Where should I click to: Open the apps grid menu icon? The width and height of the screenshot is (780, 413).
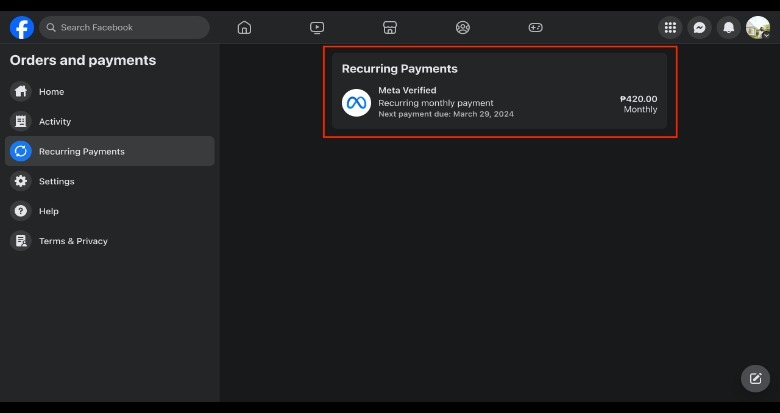[670, 27]
